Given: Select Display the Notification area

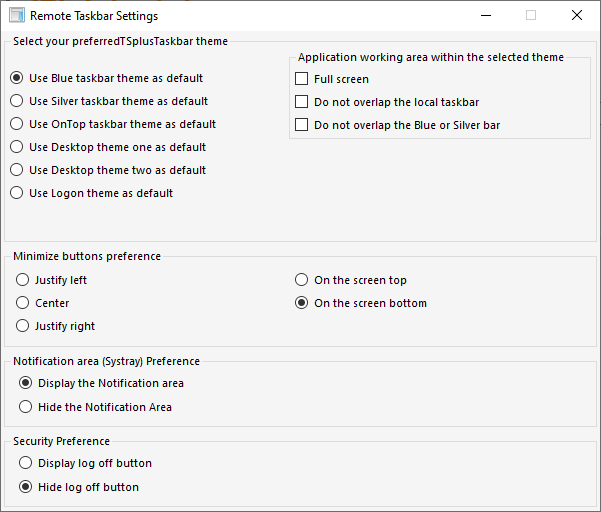Looking at the screenshot, I should (26, 383).
